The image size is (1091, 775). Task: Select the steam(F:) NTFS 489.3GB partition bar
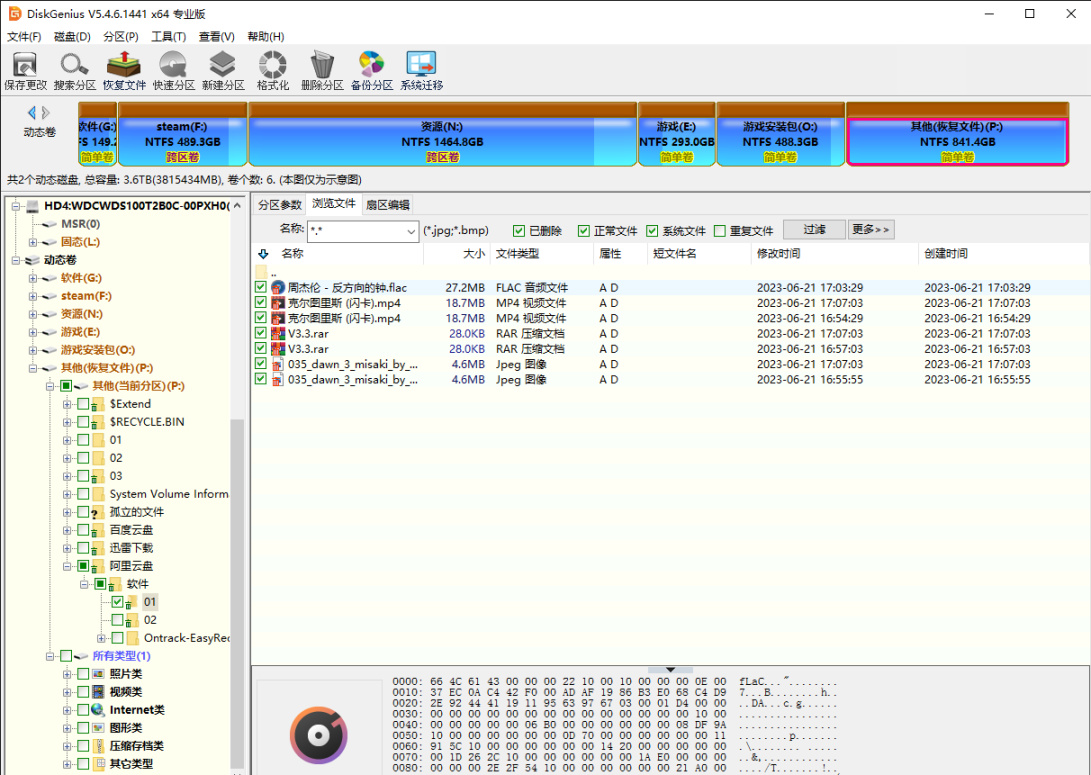click(182, 134)
